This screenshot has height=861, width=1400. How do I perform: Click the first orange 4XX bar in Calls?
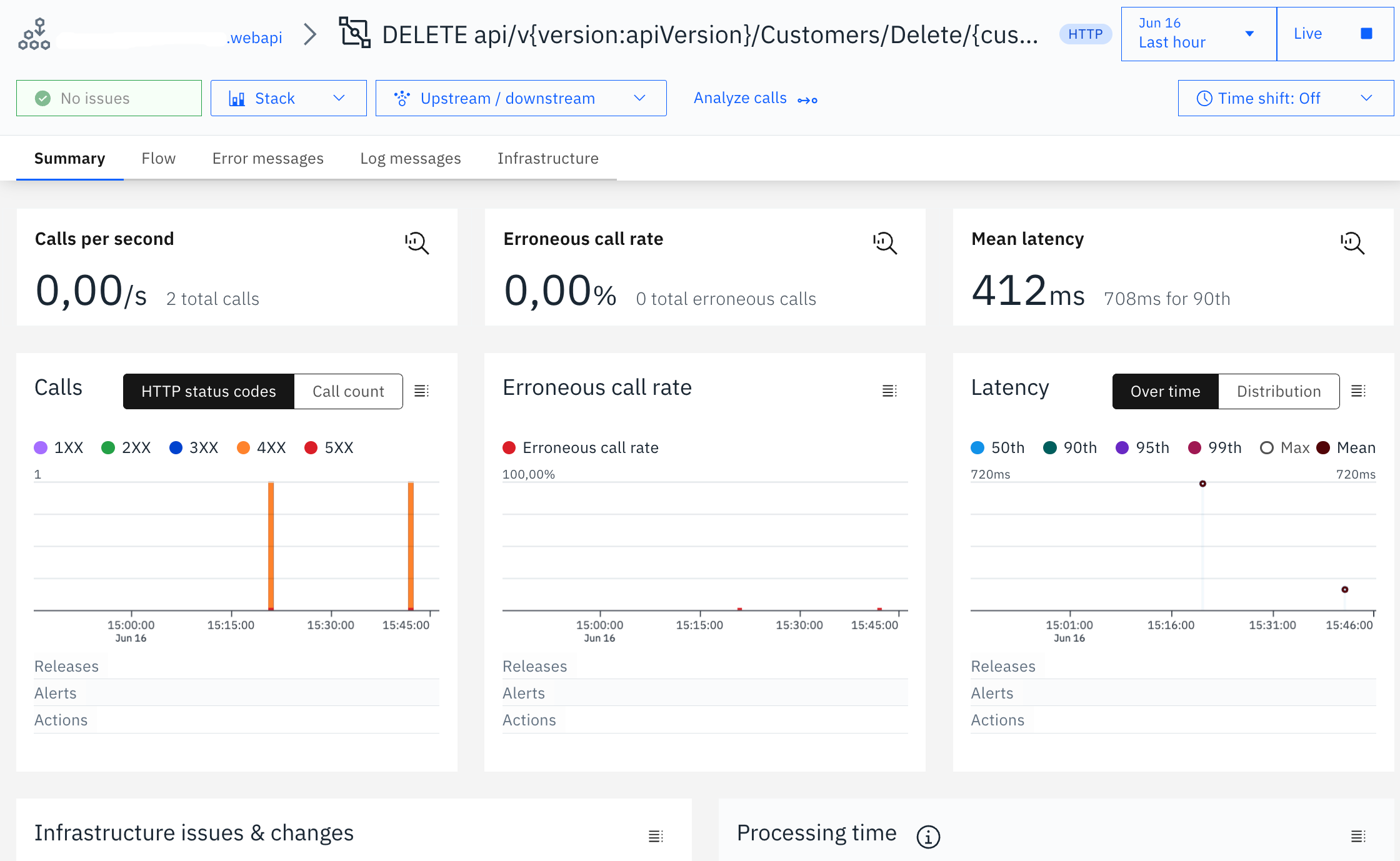[271, 545]
